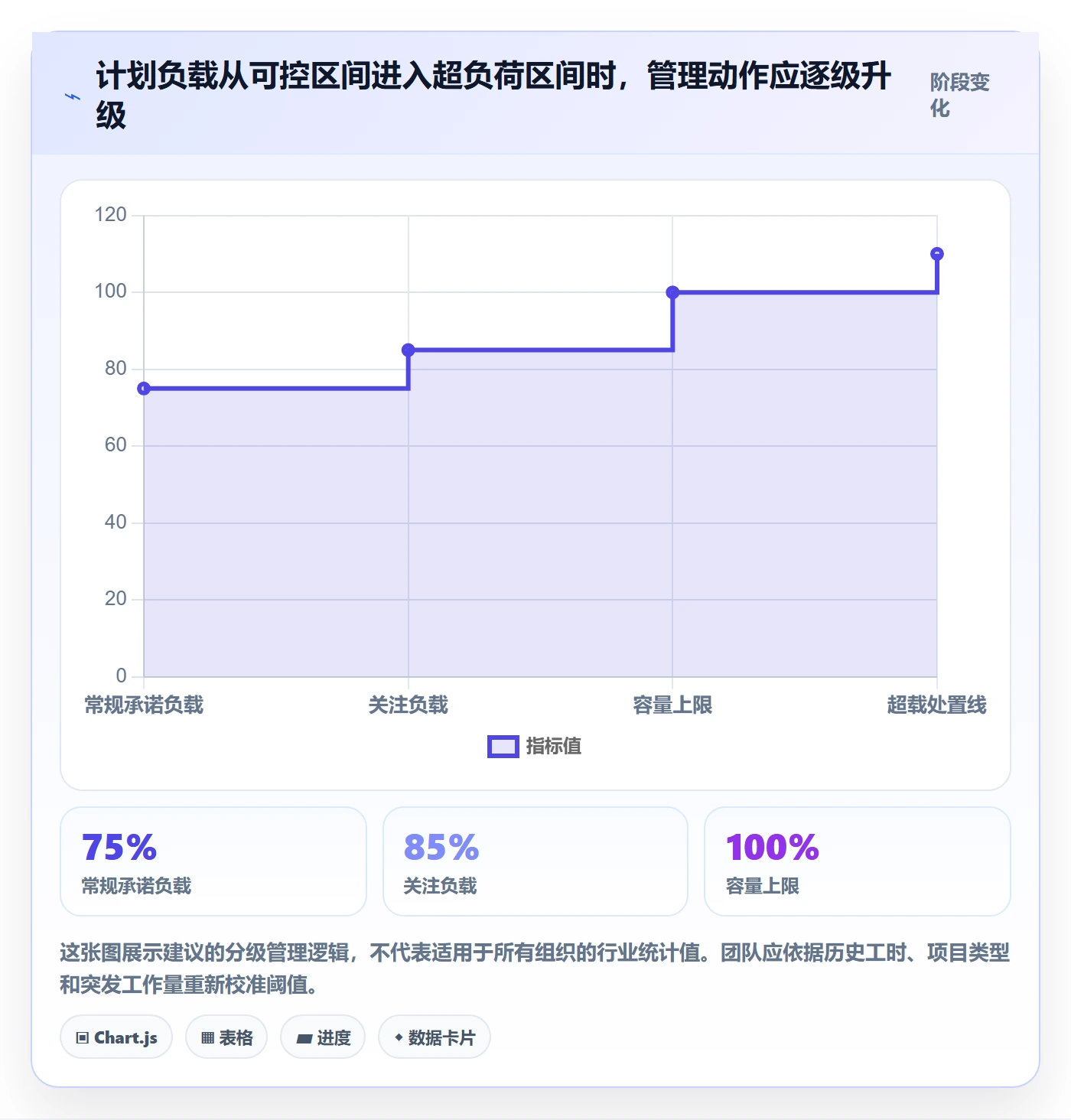Viewport: 1071px width, 1120px height.
Task: Click the 120 y-axis tick label
Action: pos(111,215)
